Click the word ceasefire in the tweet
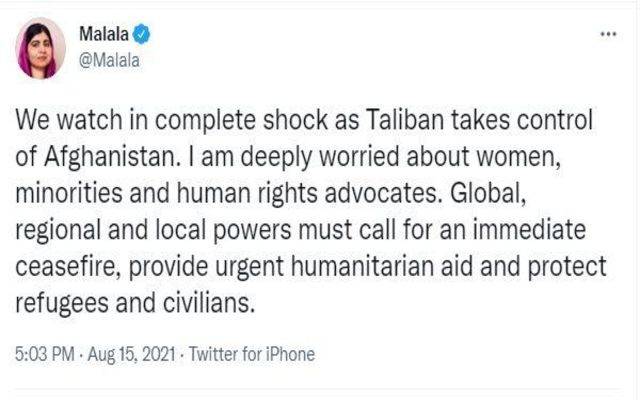This screenshot has height=400, width=640. [x=68, y=267]
